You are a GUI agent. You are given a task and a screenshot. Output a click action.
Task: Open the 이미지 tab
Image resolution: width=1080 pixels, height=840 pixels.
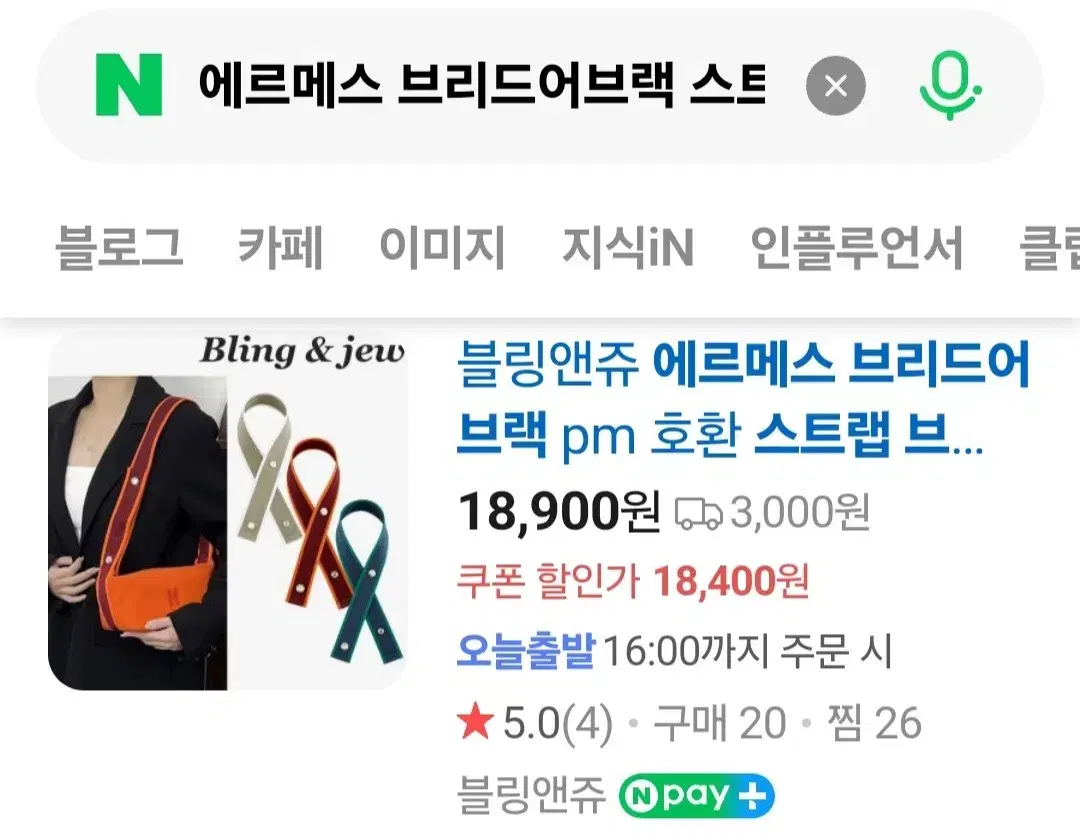(442, 247)
